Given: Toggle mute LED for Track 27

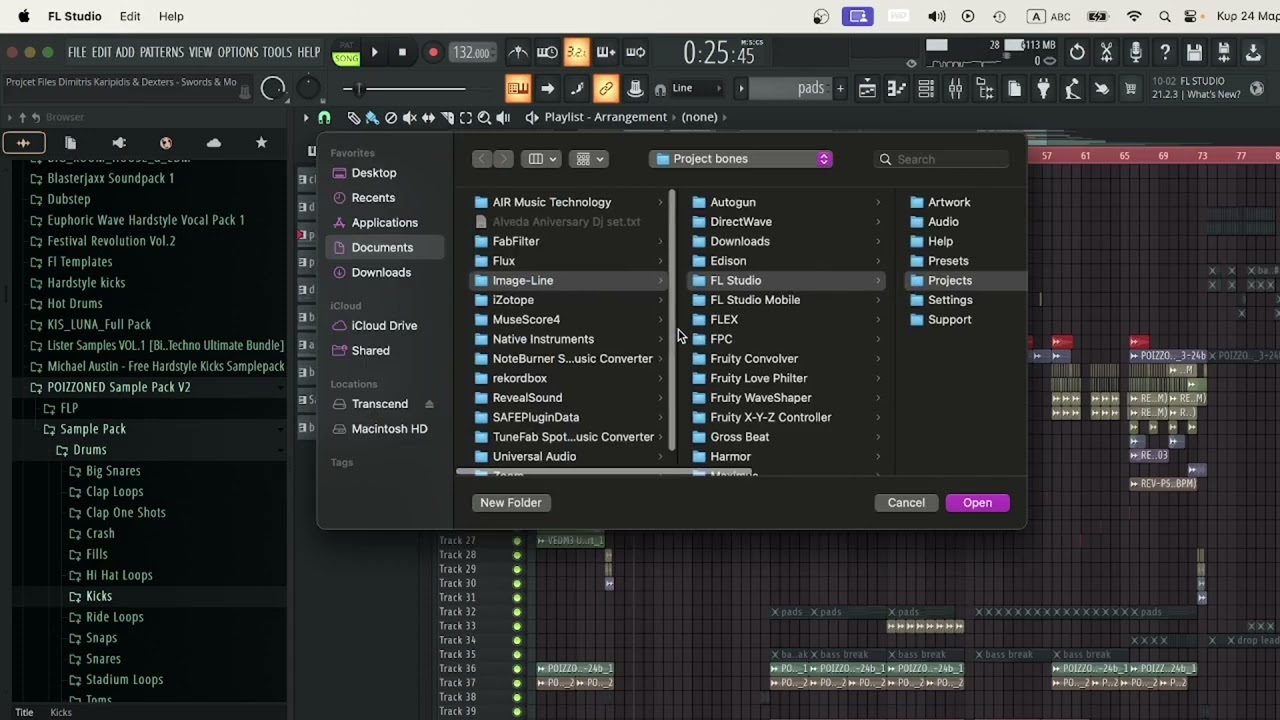Looking at the screenshot, I should coord(517,541).
